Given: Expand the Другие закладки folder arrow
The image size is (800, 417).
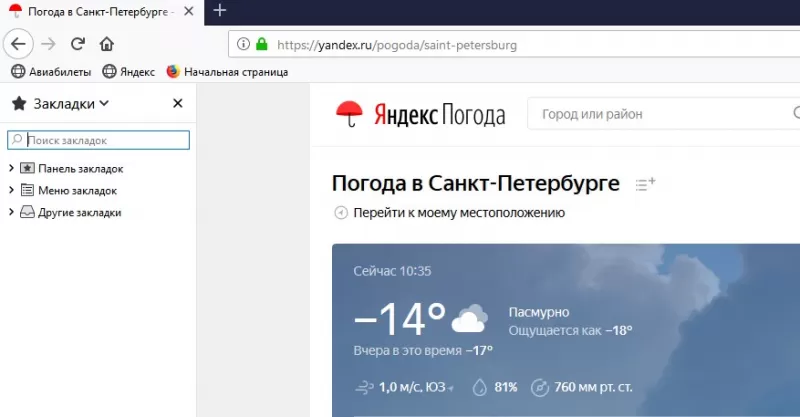Looking at the screenshot, I should pos(11,212).
